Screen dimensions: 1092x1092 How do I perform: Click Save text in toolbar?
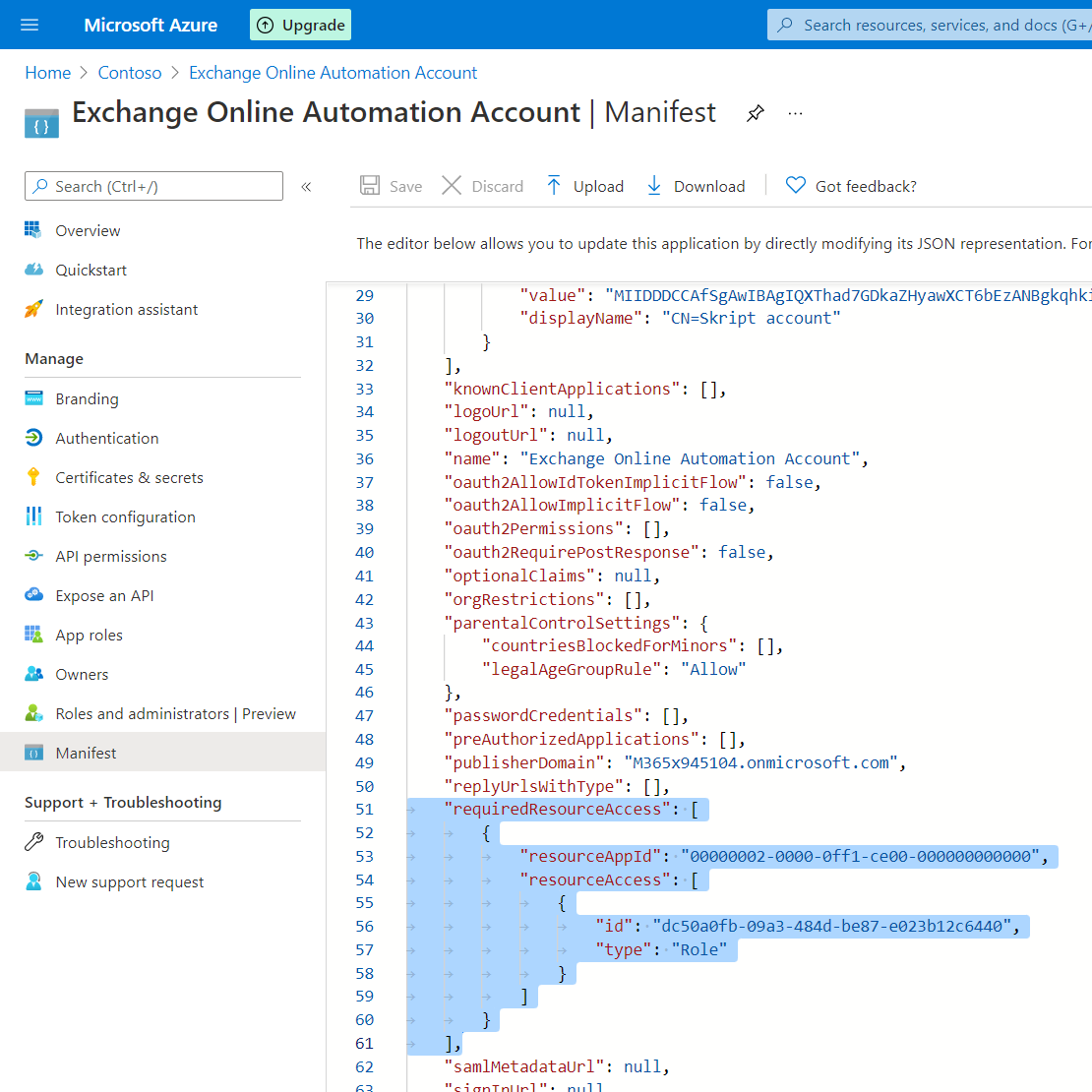(x=406, y=187)
